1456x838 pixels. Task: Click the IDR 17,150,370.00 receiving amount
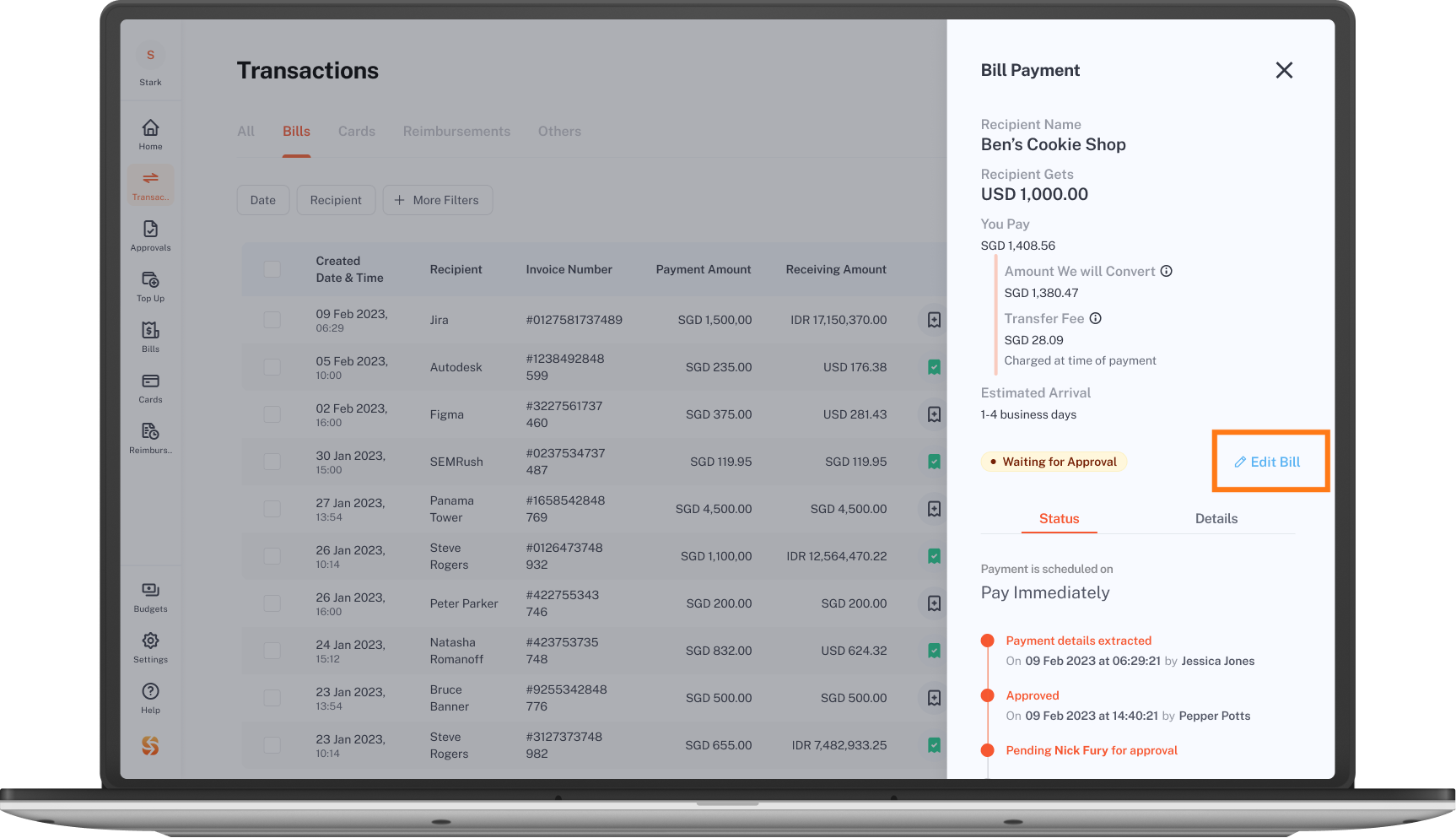pyautogui.click(x=839, y=320)
